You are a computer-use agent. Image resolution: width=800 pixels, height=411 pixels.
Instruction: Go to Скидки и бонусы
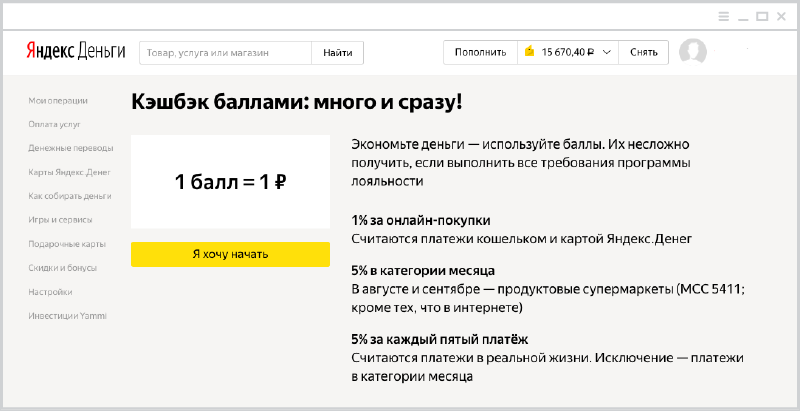(63, 268)
